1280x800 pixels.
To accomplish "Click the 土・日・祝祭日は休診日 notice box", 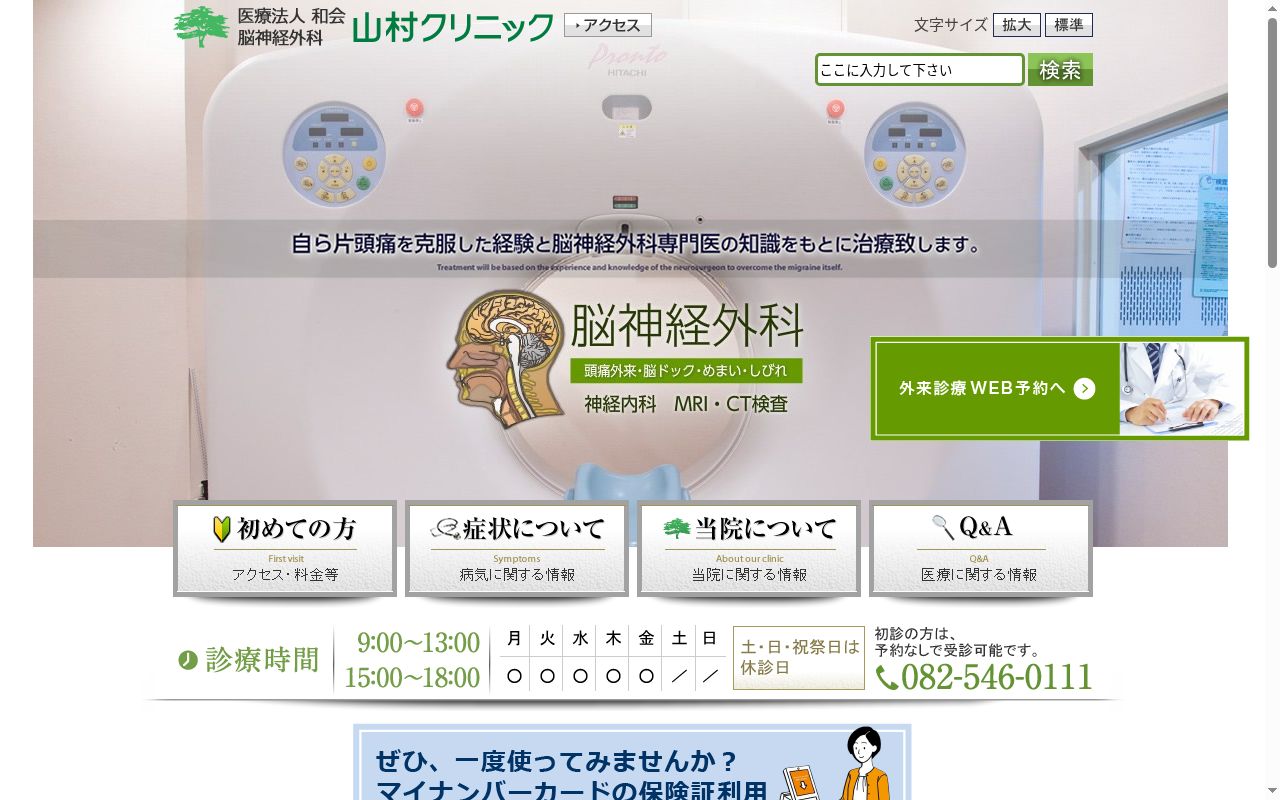I will coord(799,658).
